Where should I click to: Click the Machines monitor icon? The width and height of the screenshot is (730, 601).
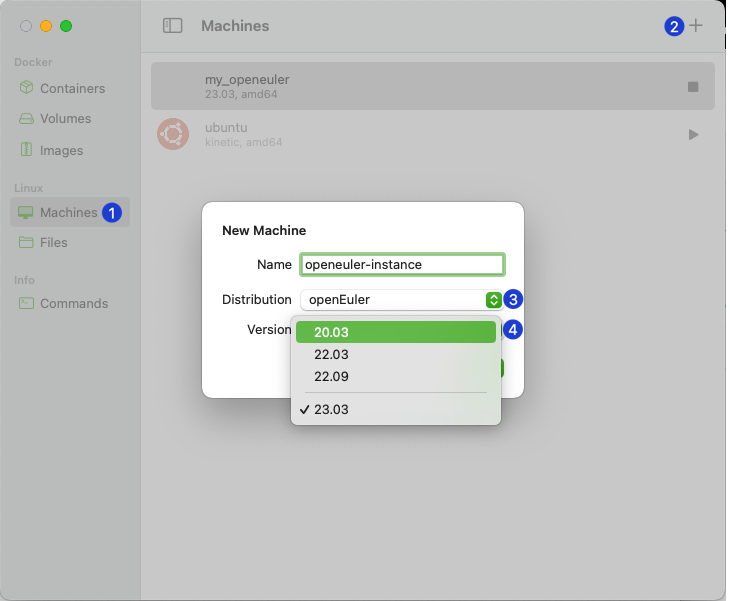point(26,213)
